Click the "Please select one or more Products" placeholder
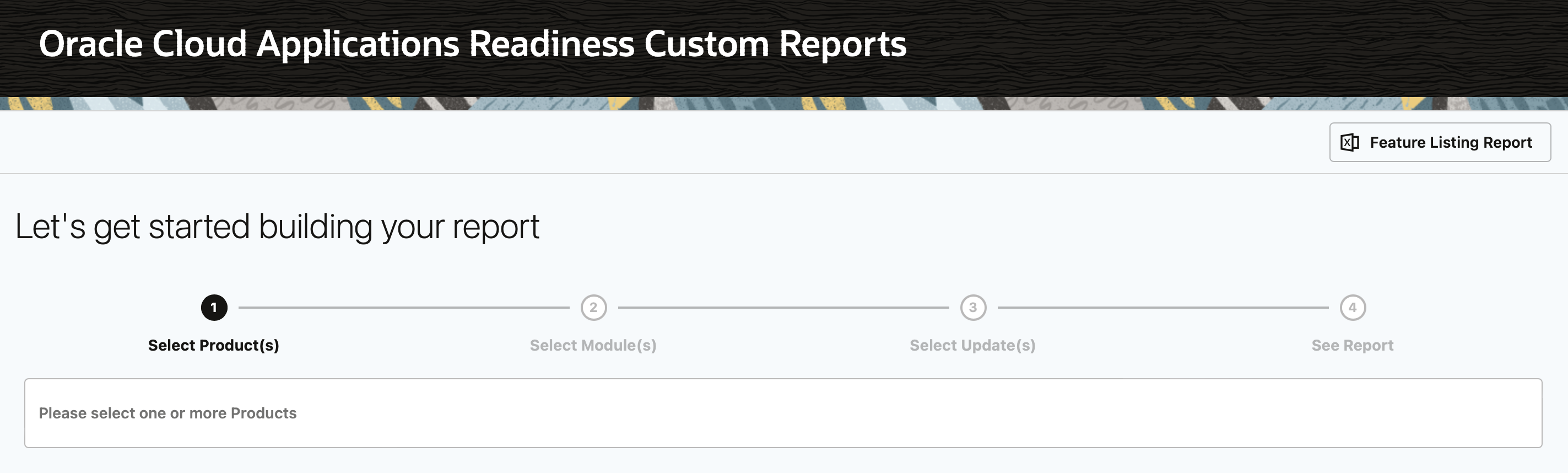The width and height of the screenshot is (1568, 473). [167, 413]
